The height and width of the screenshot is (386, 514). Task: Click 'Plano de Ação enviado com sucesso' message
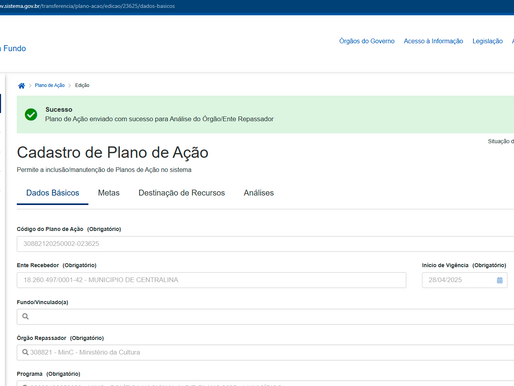click(159, 119)
